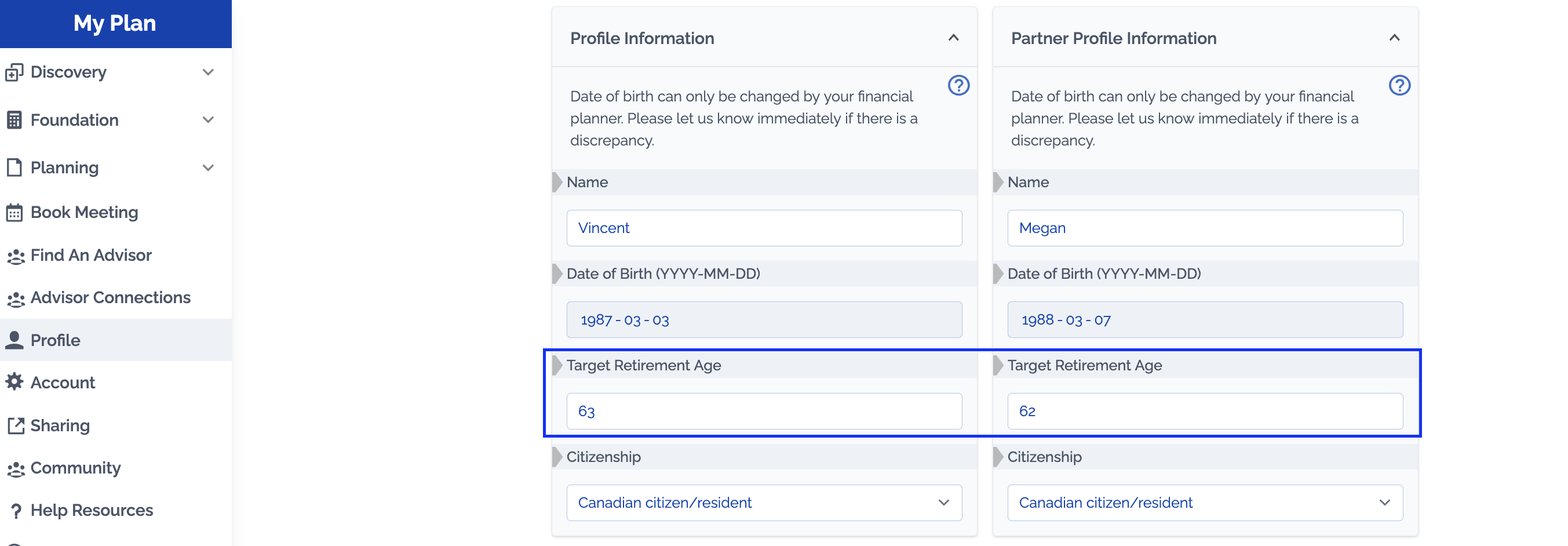Image resolution: width=1568 pixels, height=546 pixels.
Task: Expand the Discovery menu chevron
Action: (x=208, y=72)
